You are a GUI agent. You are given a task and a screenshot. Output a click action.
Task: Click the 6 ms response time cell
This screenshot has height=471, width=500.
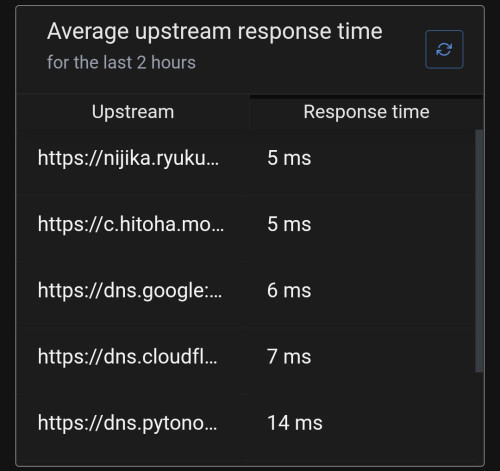(x=289, y=291)
